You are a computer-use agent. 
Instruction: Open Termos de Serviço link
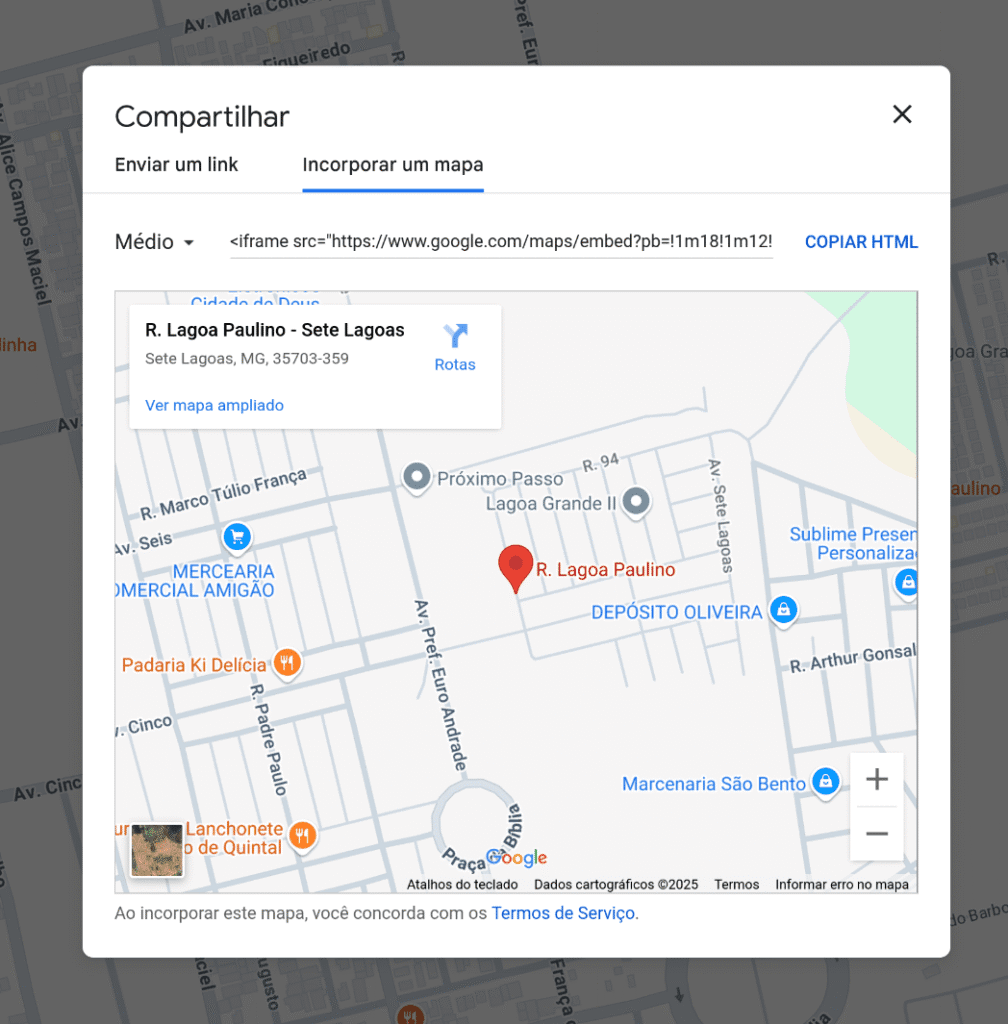[x=563, y=913]
